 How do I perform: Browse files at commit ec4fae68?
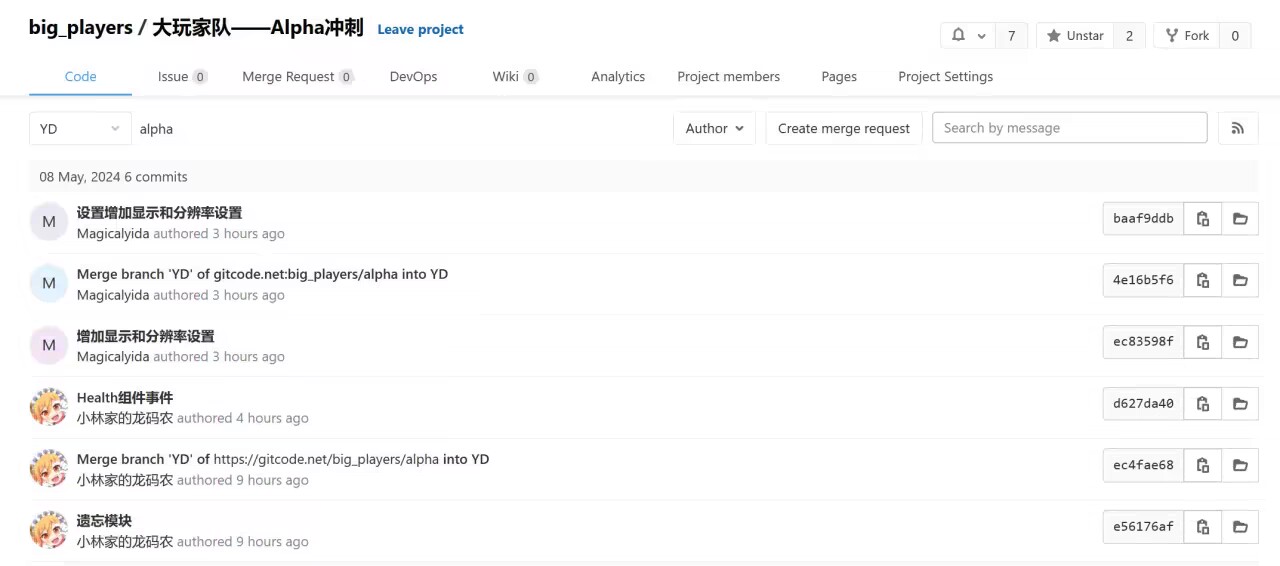(x=1240, y=466)
